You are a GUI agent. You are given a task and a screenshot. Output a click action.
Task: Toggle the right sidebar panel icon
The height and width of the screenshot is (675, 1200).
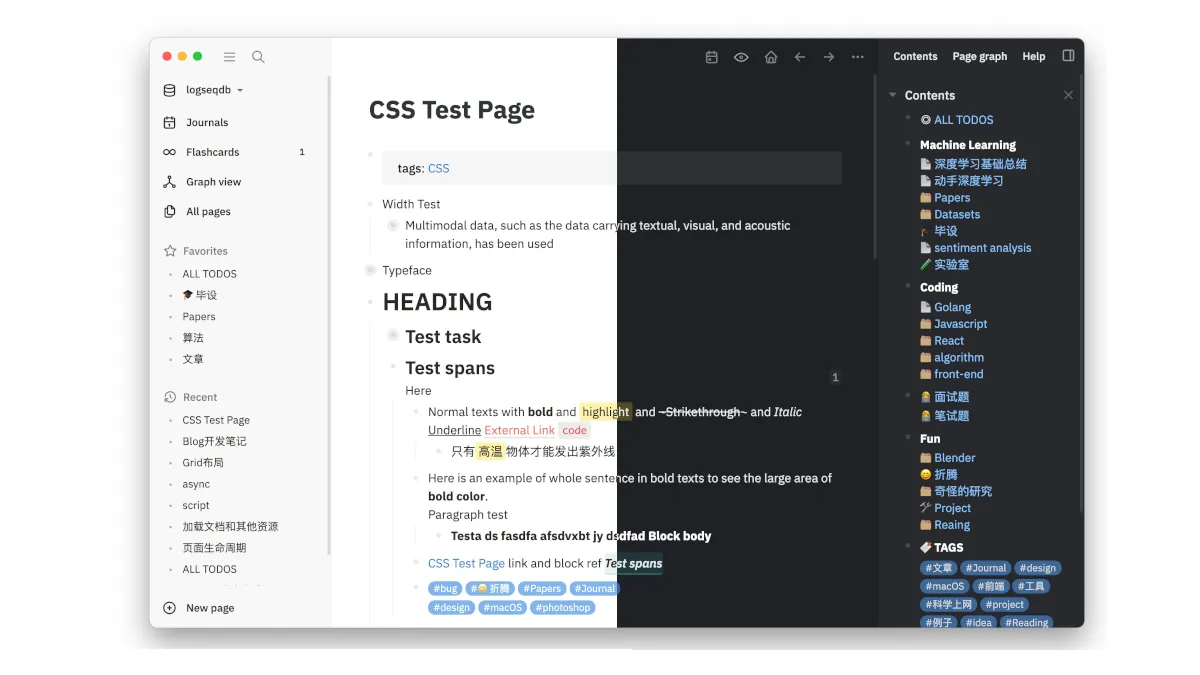pos(1068,56)
